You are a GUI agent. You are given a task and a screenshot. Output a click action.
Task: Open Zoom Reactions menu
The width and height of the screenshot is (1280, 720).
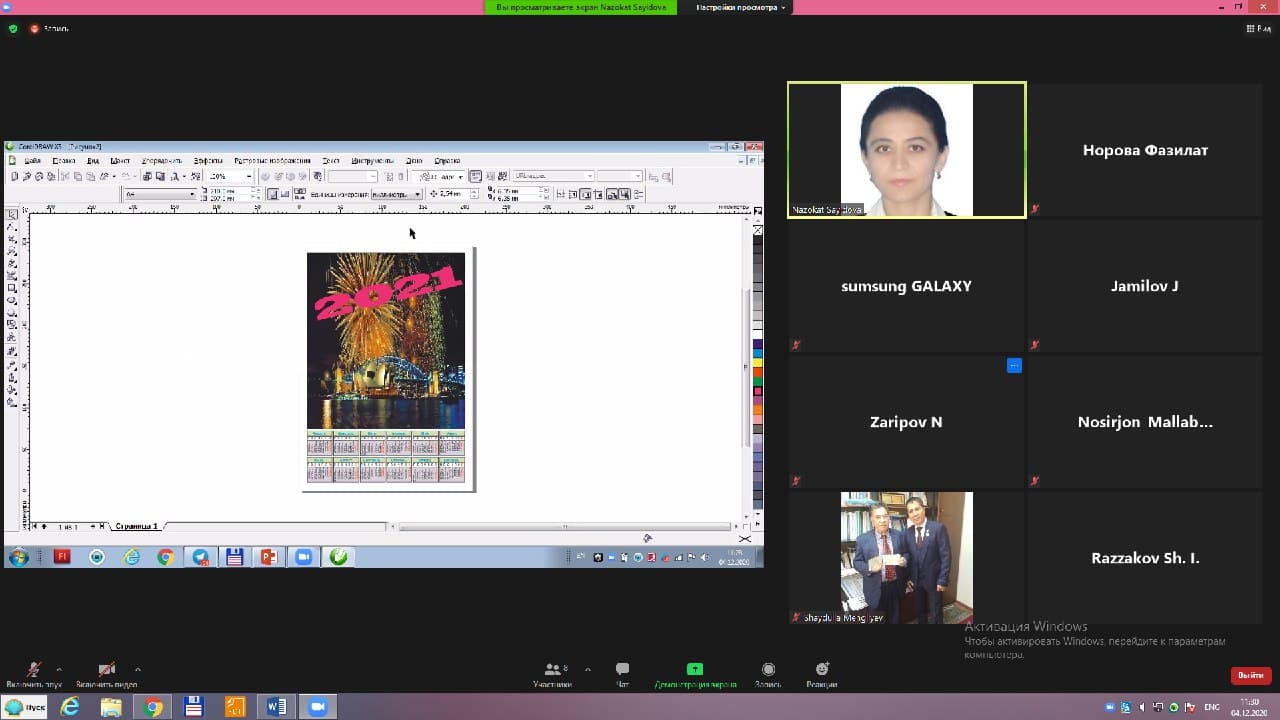point(822,675)
